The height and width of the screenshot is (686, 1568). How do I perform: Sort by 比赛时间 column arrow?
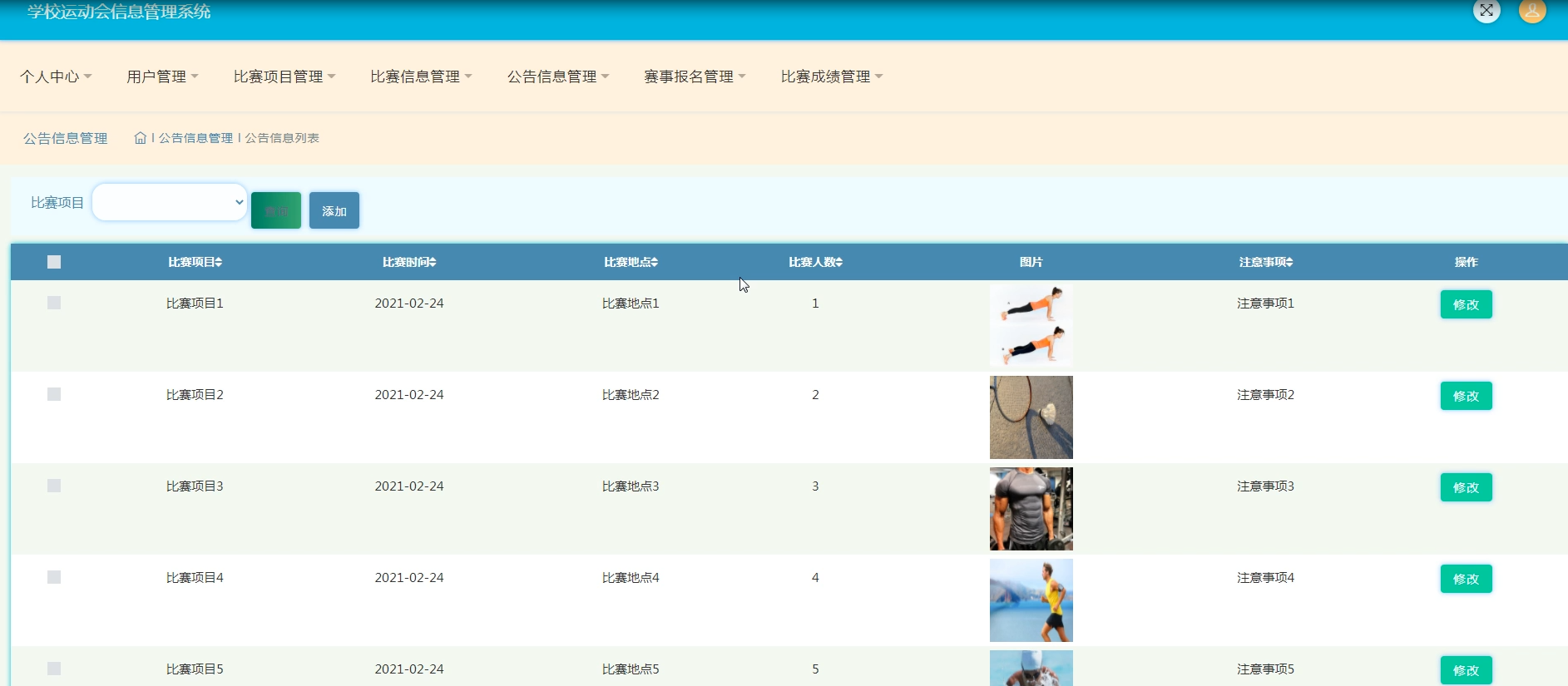(x=433, y=262)
